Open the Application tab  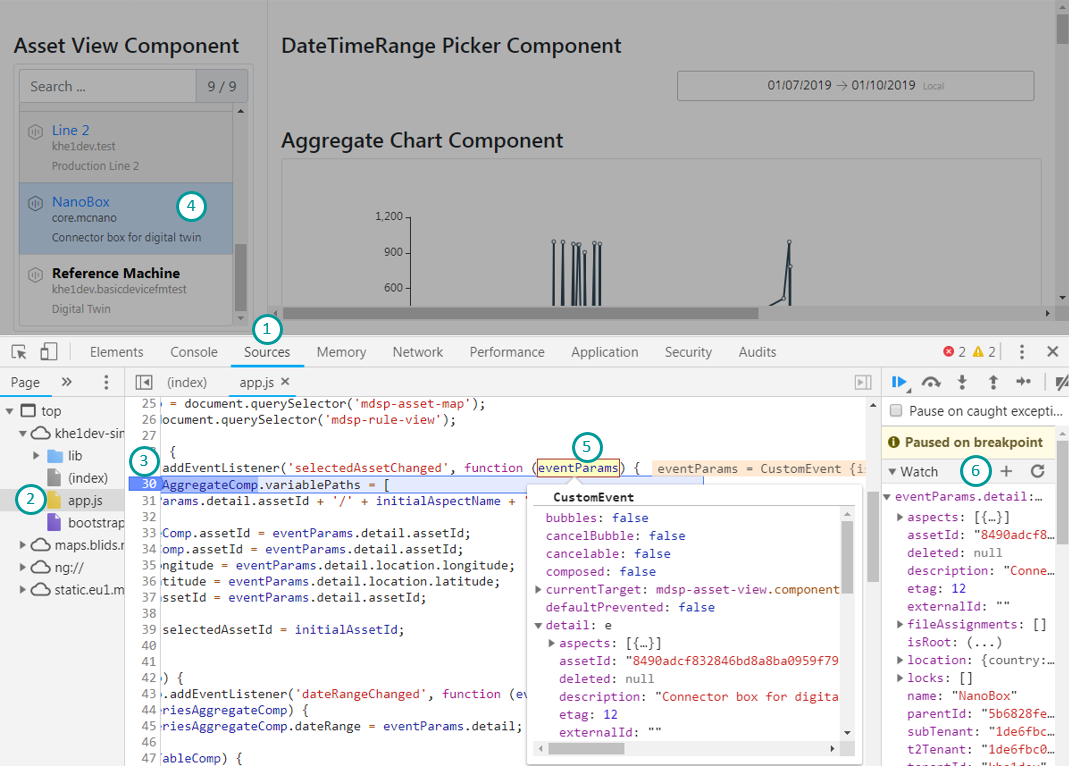(x=605, y=352)
